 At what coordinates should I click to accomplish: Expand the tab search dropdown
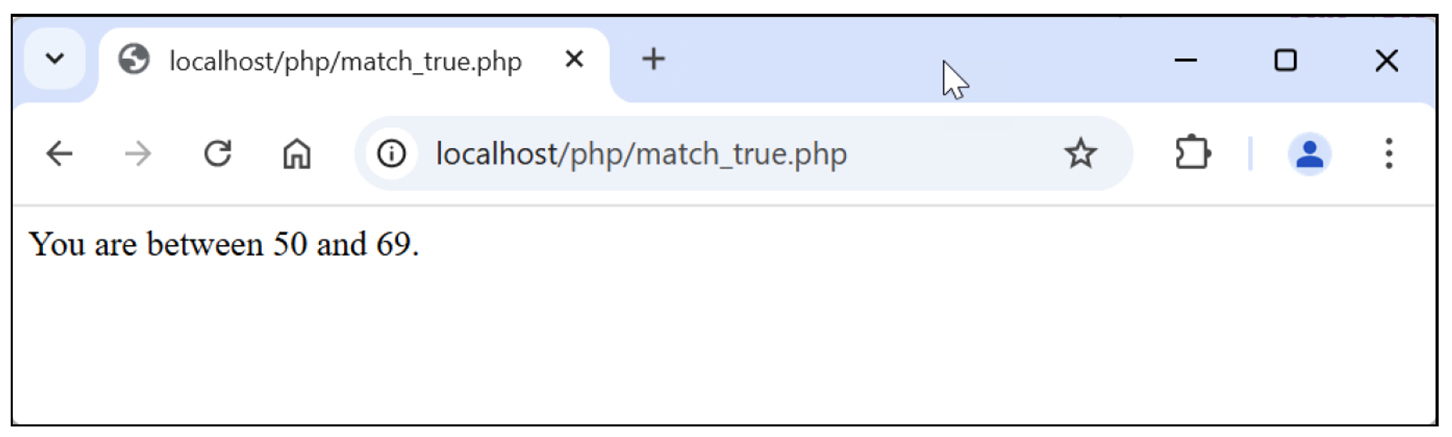pos(55,60)
